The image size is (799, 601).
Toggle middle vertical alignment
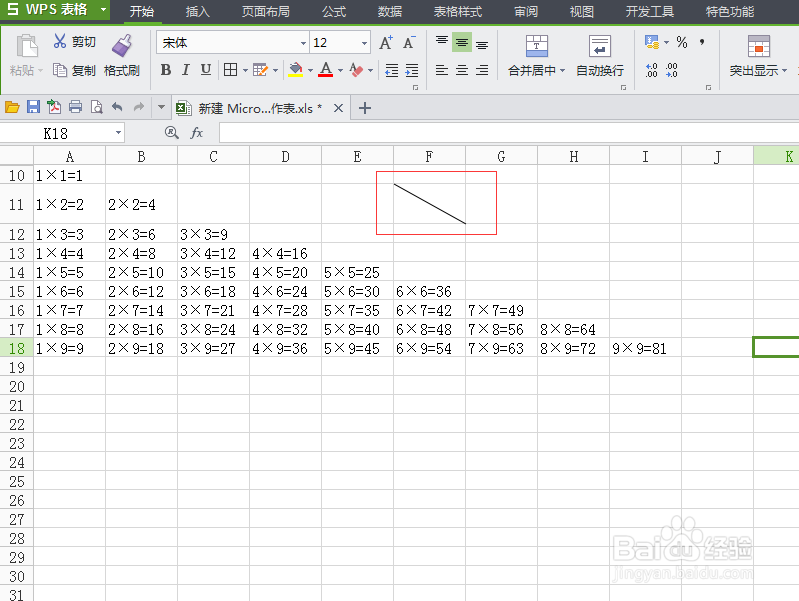tap(462, 43)
